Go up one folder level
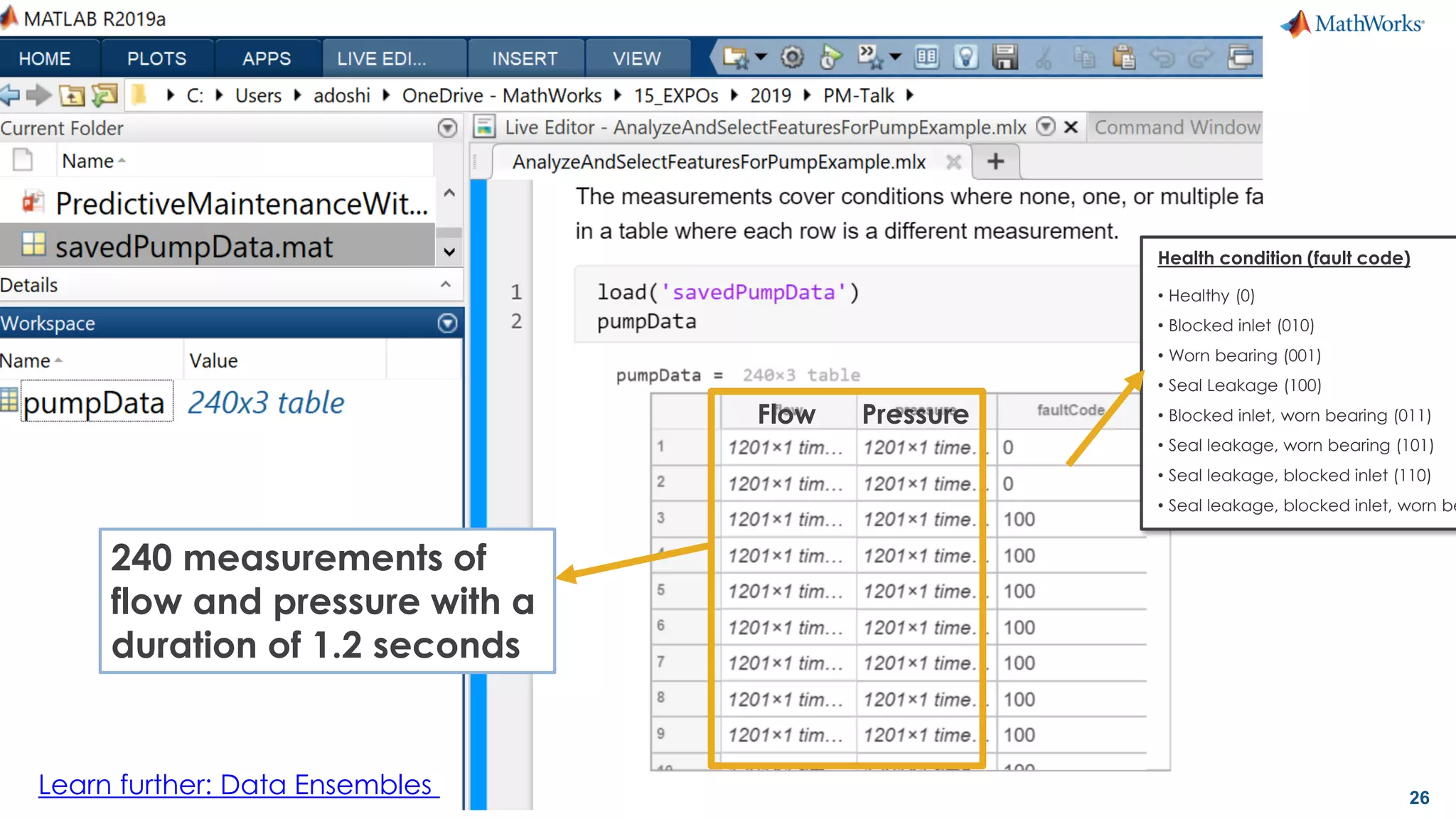The height and width of the screenshot is (819, 1456). [x=72, y=95]
